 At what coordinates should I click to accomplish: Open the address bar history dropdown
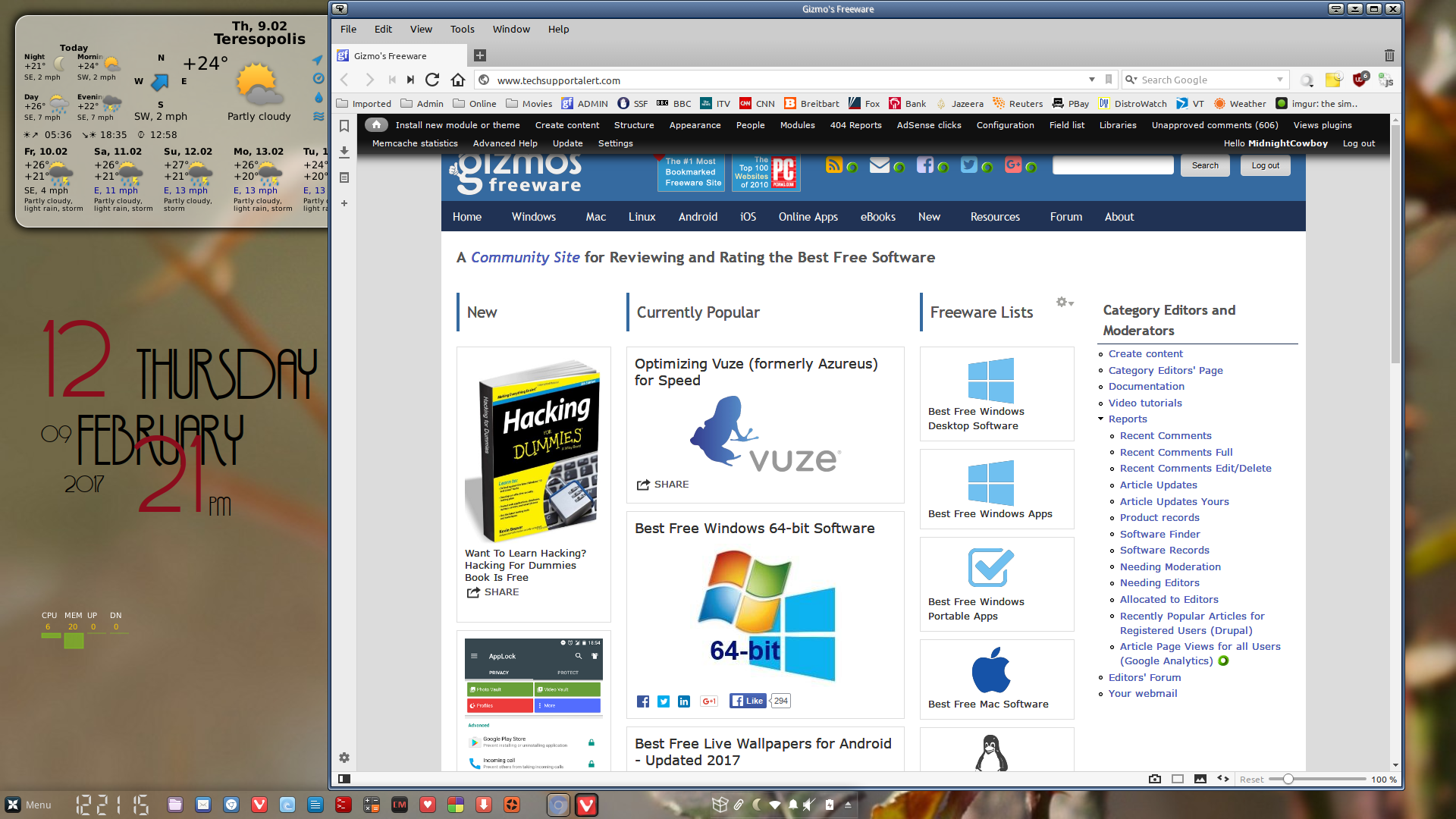1092,80
